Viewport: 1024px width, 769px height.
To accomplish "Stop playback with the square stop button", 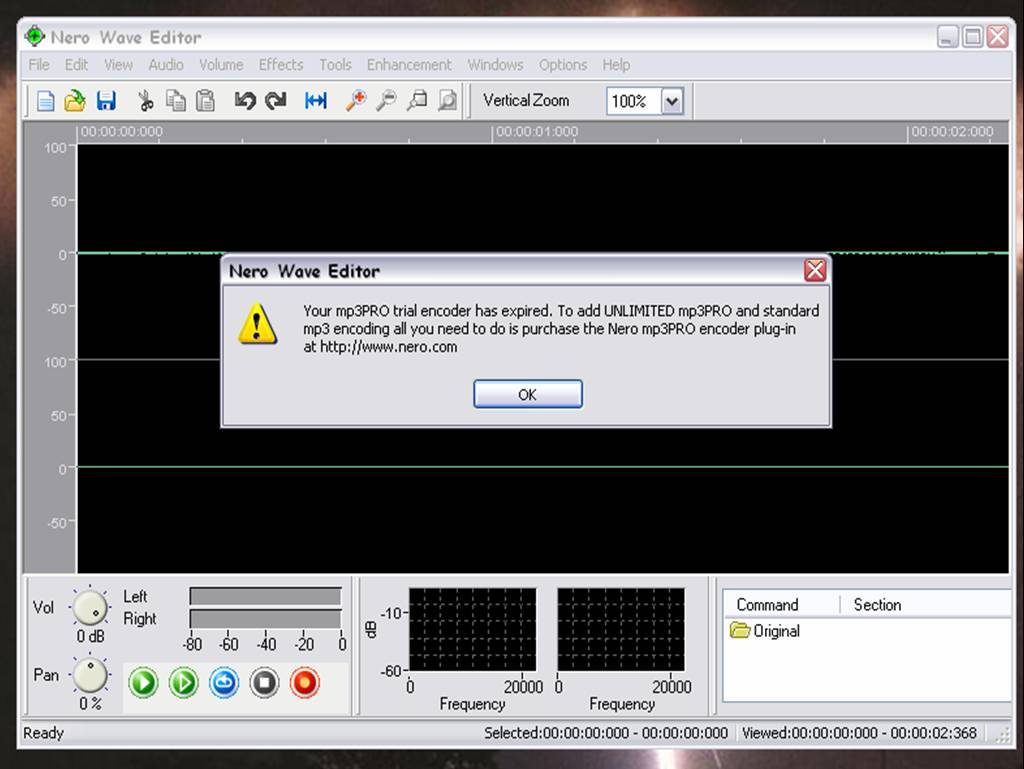I will [264, 683].
